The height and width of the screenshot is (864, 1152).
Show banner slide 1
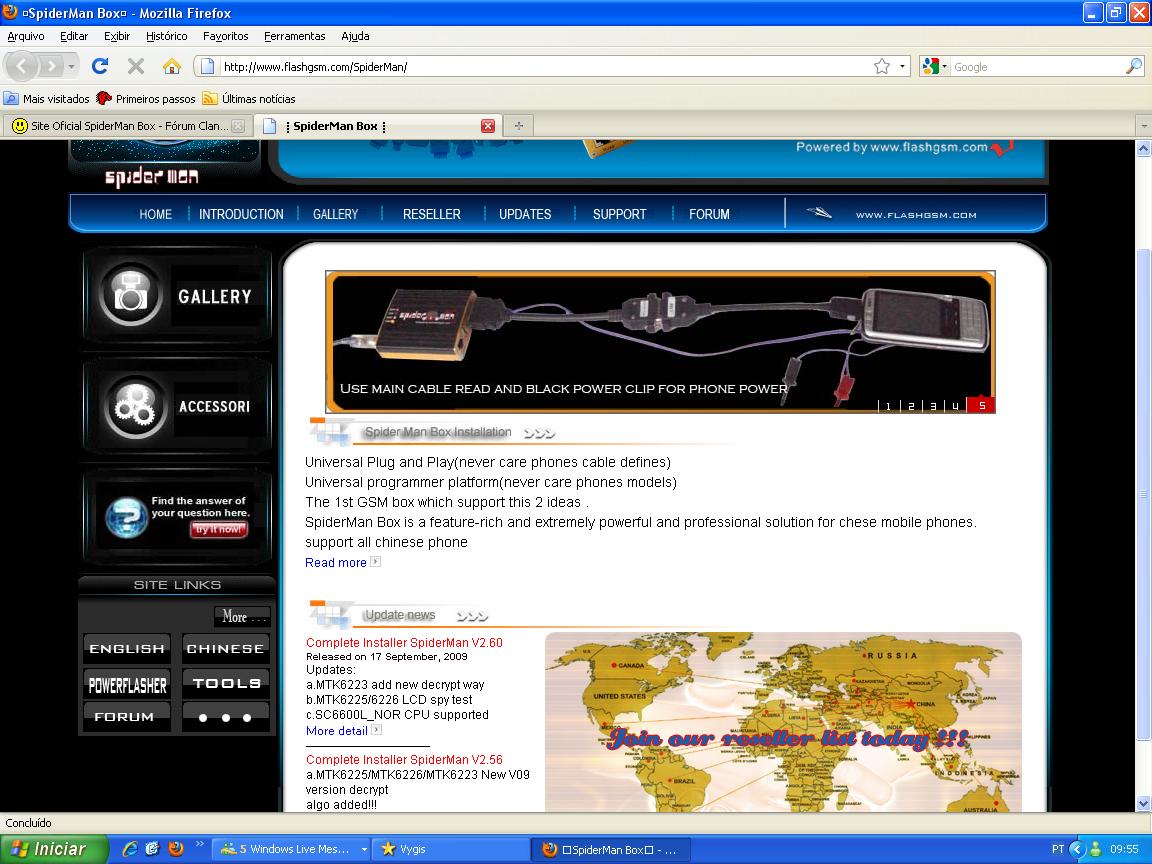(x=888, y=406)
